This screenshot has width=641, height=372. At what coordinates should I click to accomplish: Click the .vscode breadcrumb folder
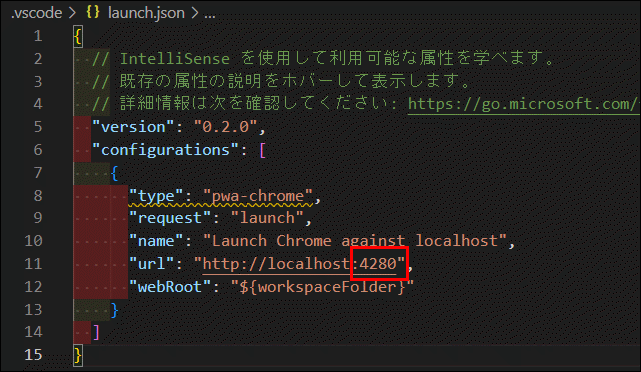tap(36, 13)
